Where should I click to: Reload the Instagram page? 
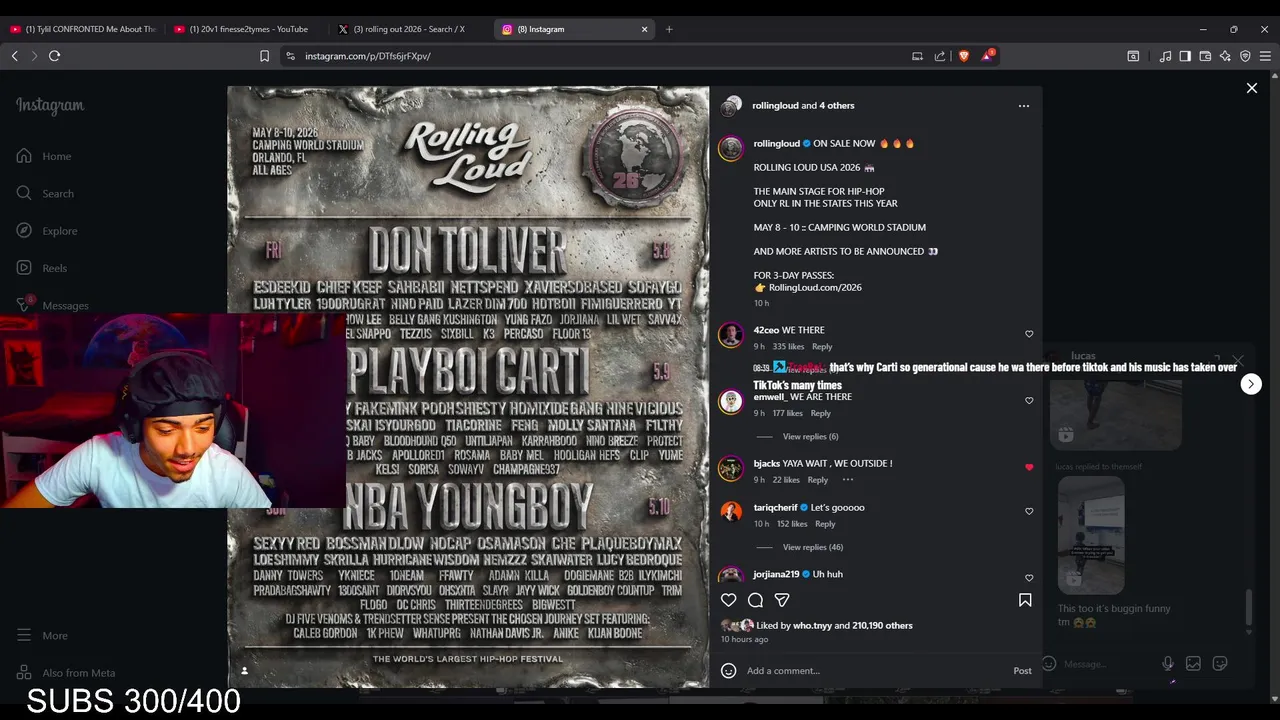tap(55, 56)
